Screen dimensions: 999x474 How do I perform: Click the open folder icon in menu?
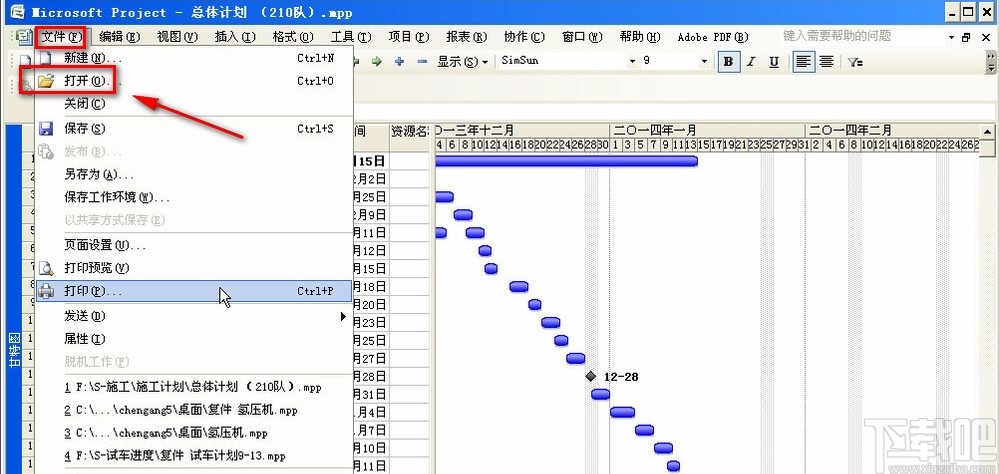click(45, 81)
